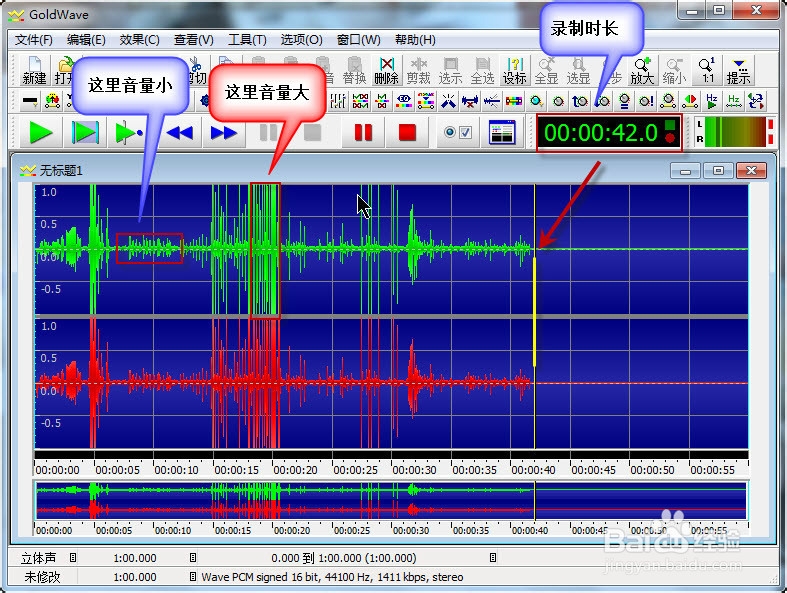The height and width of the screenshot is (593, 787).
Task: Click the 新建 (New) toolbar button
Action: pyautogui.click(x=34, y=70)
